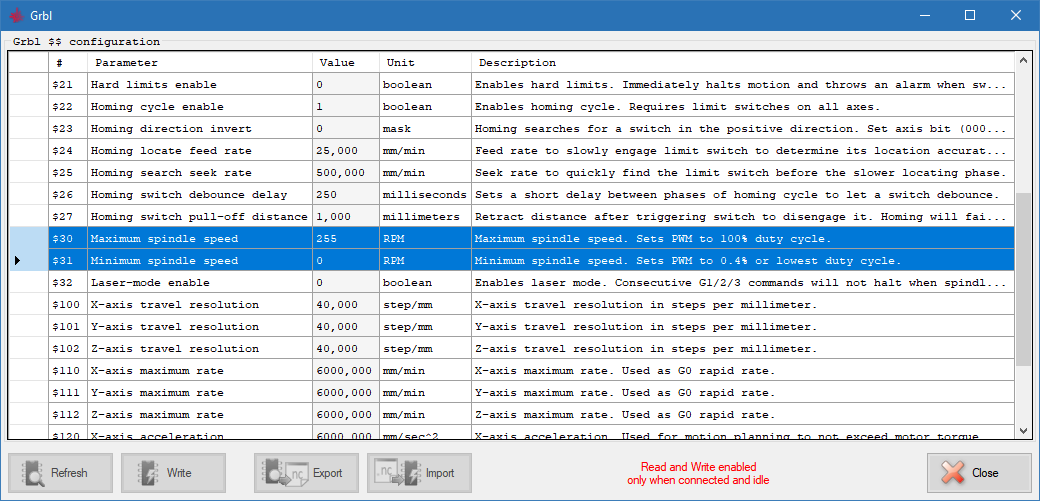Edit the 1,000 value for Homing pull-off distance
Viewport: 1040px width, 501px height.
(346, 216)
